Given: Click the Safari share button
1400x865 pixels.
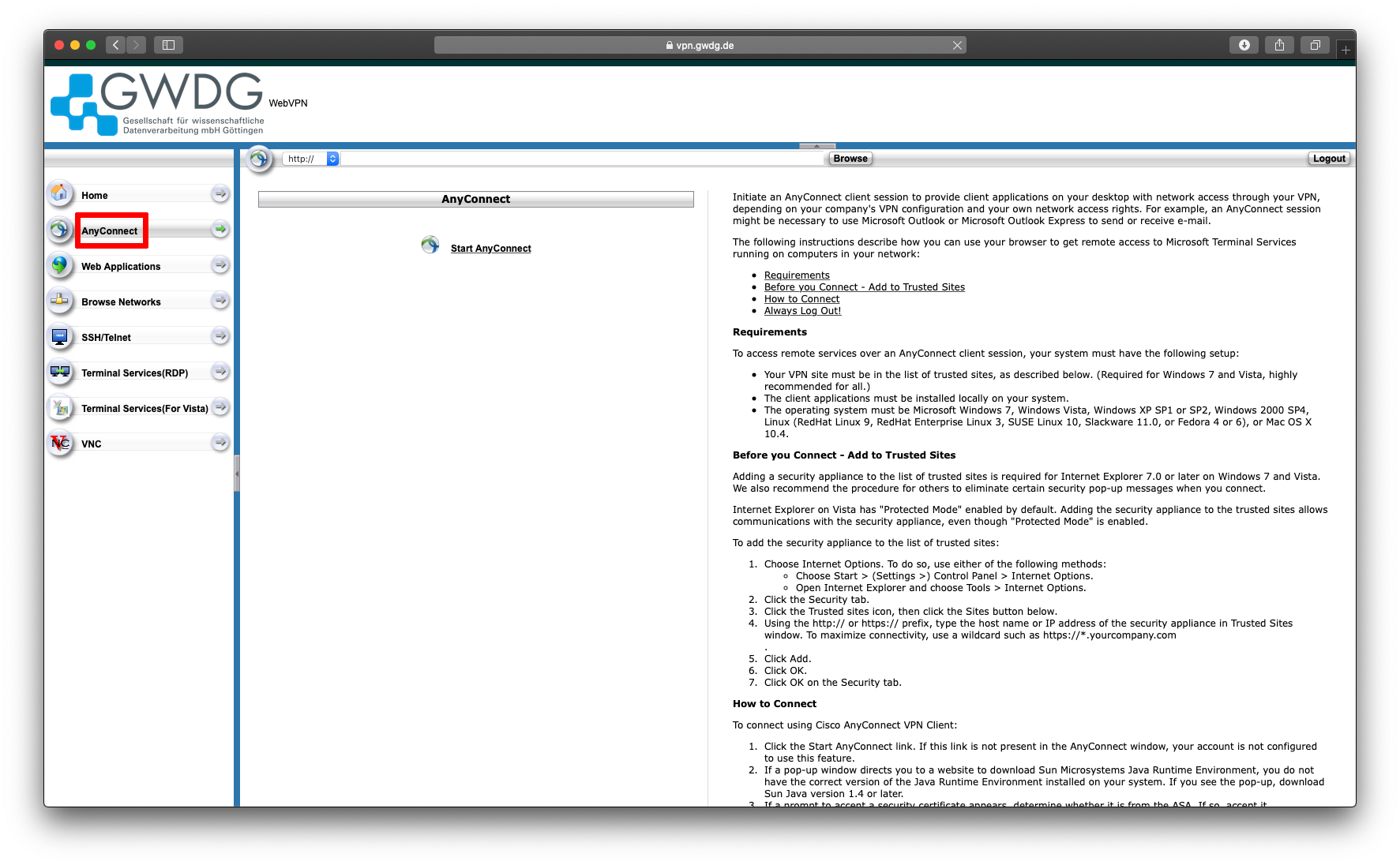Looking at the screenshot, I should tap(1279, 45).
